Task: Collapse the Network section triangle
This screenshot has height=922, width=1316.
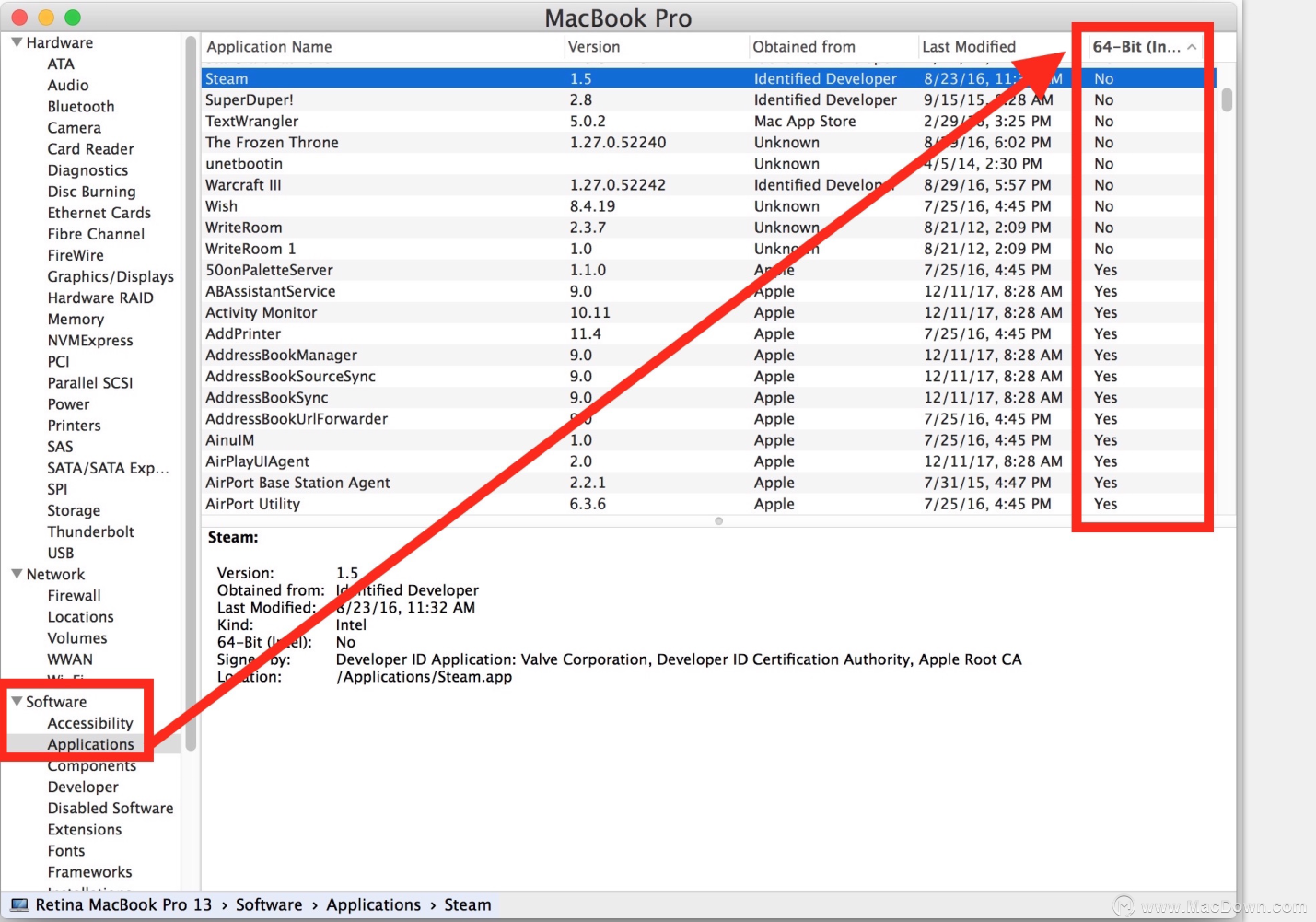Action: (17, 574)
